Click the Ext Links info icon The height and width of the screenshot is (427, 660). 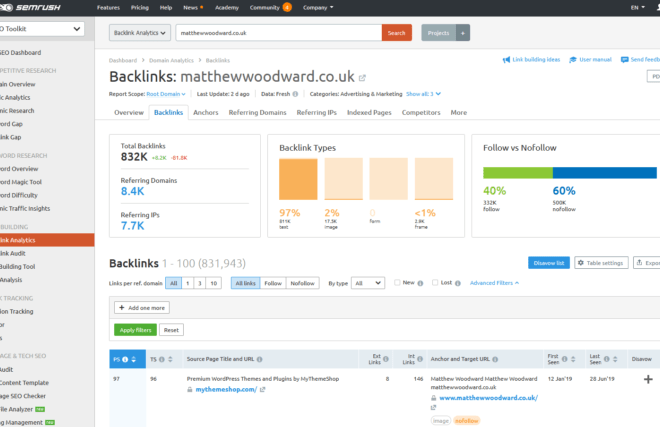[386, 359]
